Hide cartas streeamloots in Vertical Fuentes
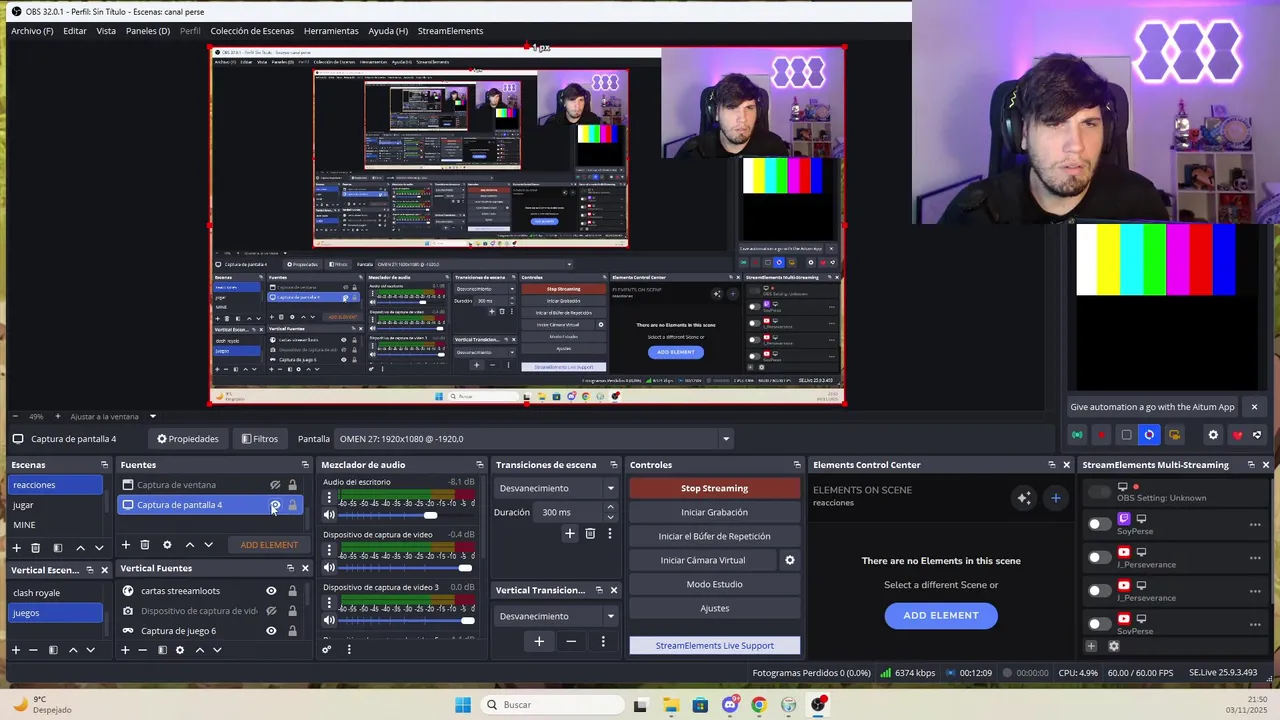Image resolution: width=1280 pixels, height=720 pixels. pos(271,591)
